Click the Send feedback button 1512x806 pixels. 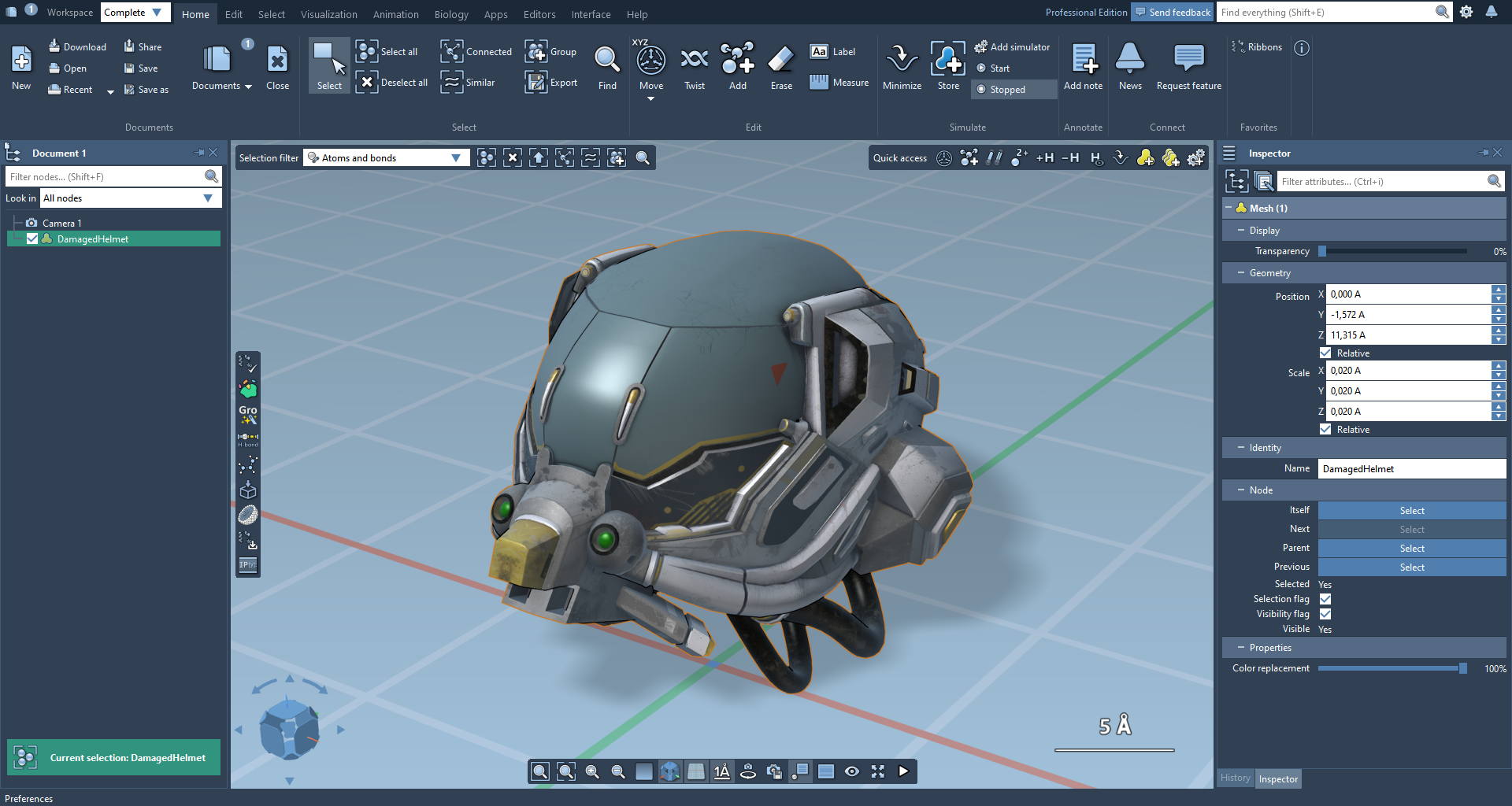pyautogui.click(x=1172, y=13)
